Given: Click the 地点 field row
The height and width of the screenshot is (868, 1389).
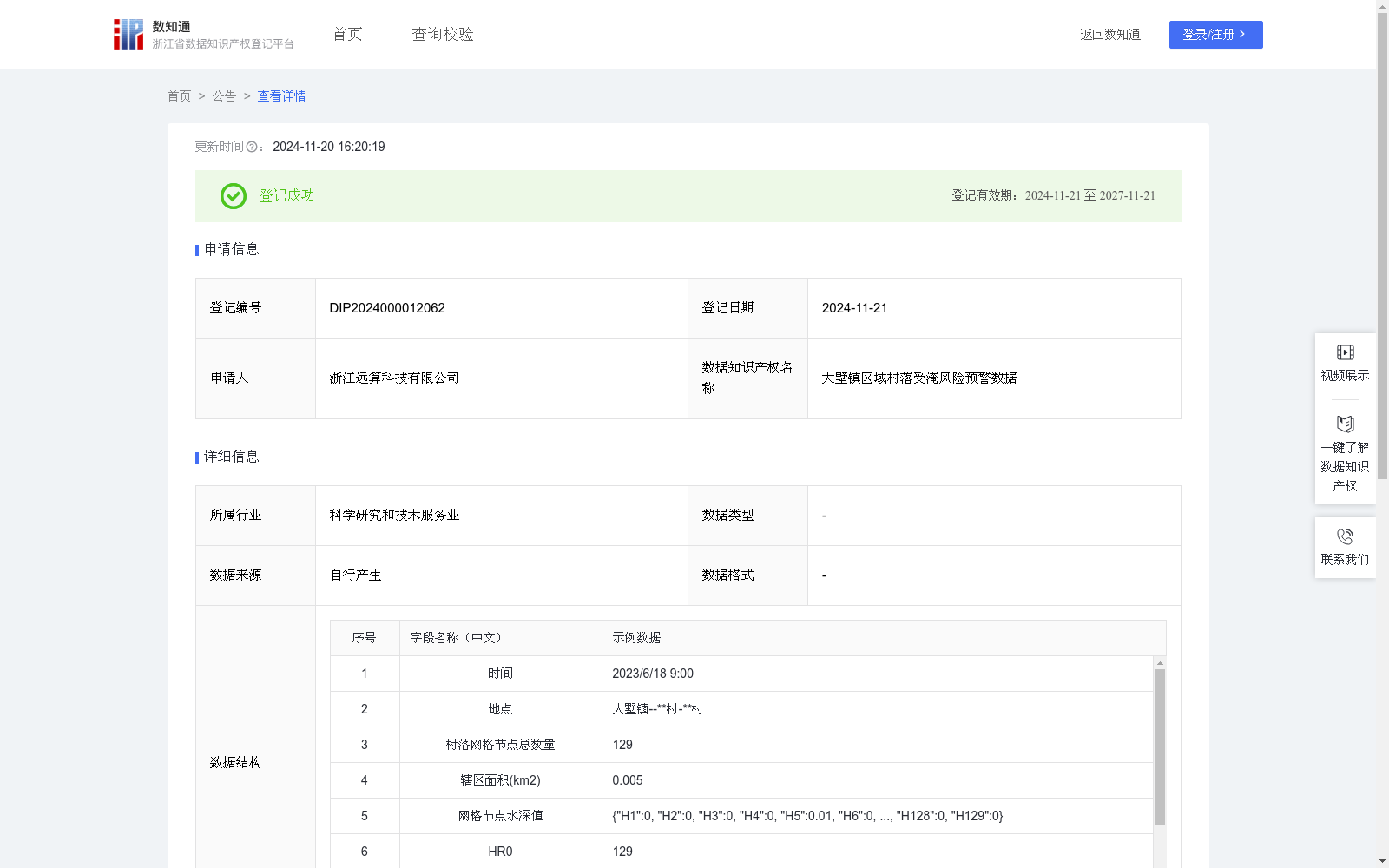Looking at the screenshot, I should 741,709.
